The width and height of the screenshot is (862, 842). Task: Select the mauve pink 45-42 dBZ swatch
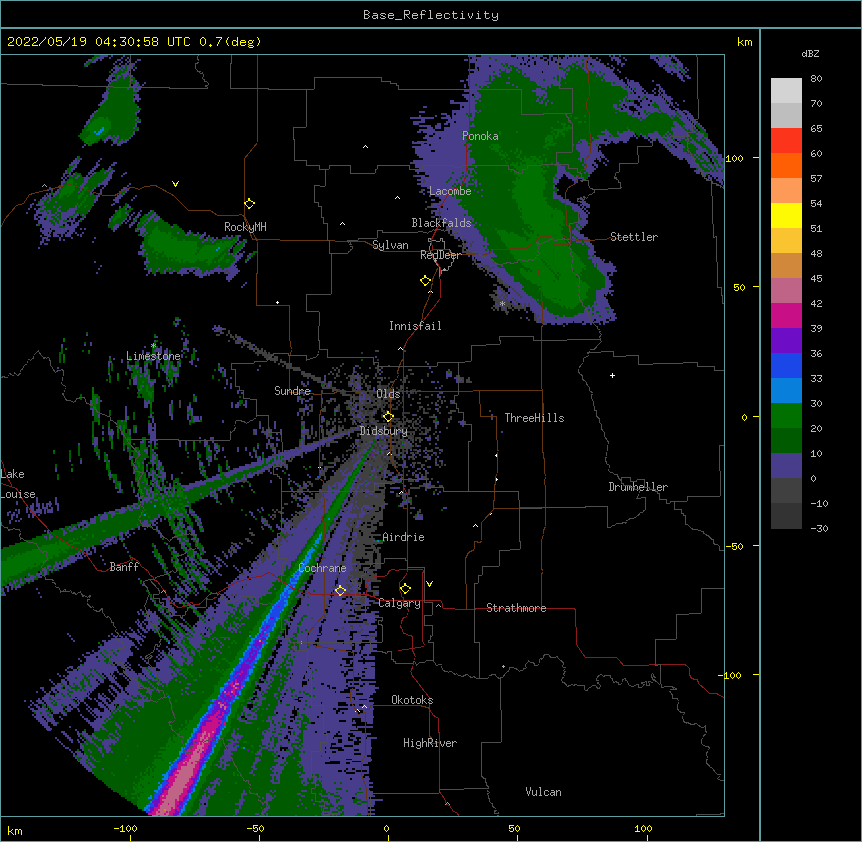pyautogui.click(x=786, y=291)
